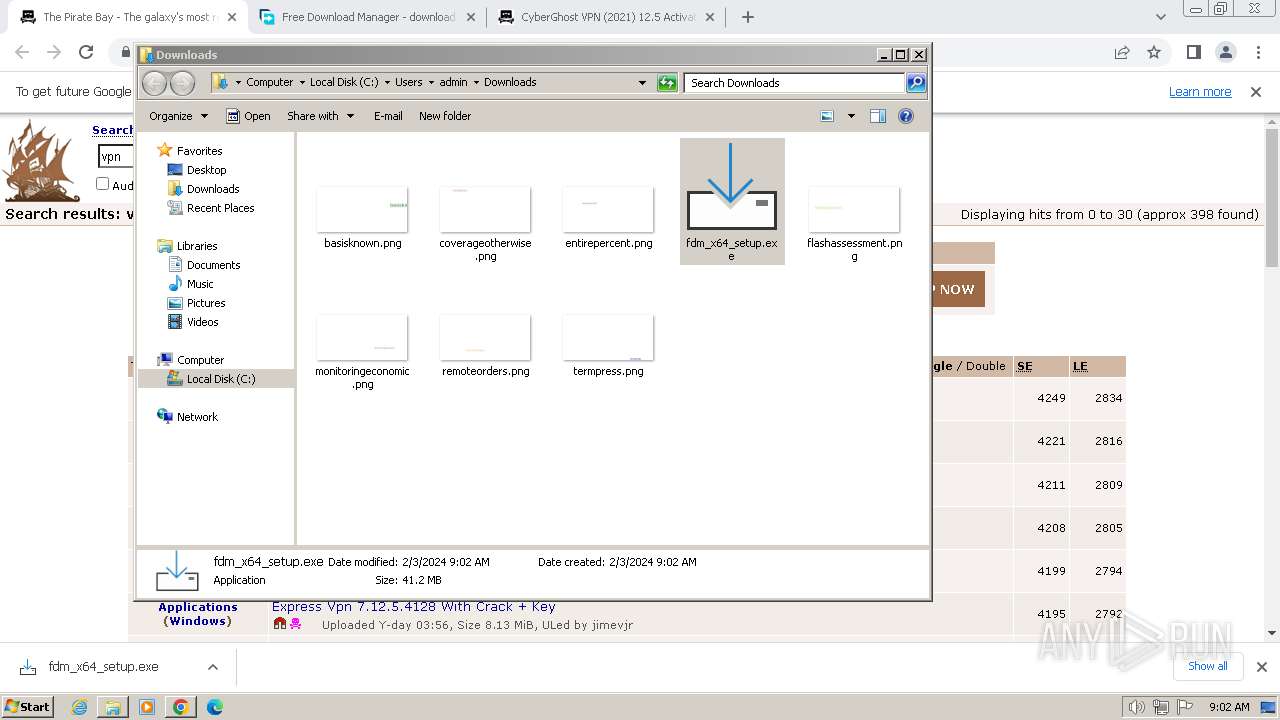This screenshot has width=1280, height=720.
Task: Go back in Chrome browser
Action: pyautogui.click(x=22, y=53)
